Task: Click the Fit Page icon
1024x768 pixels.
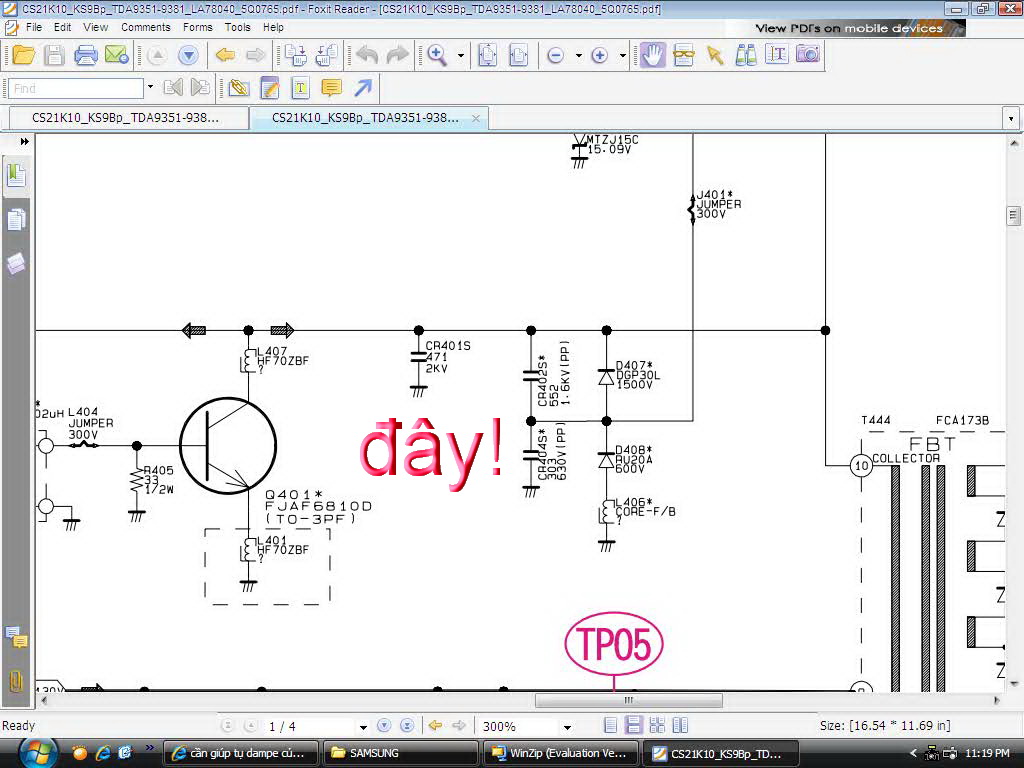Action: tap(488, 56)
